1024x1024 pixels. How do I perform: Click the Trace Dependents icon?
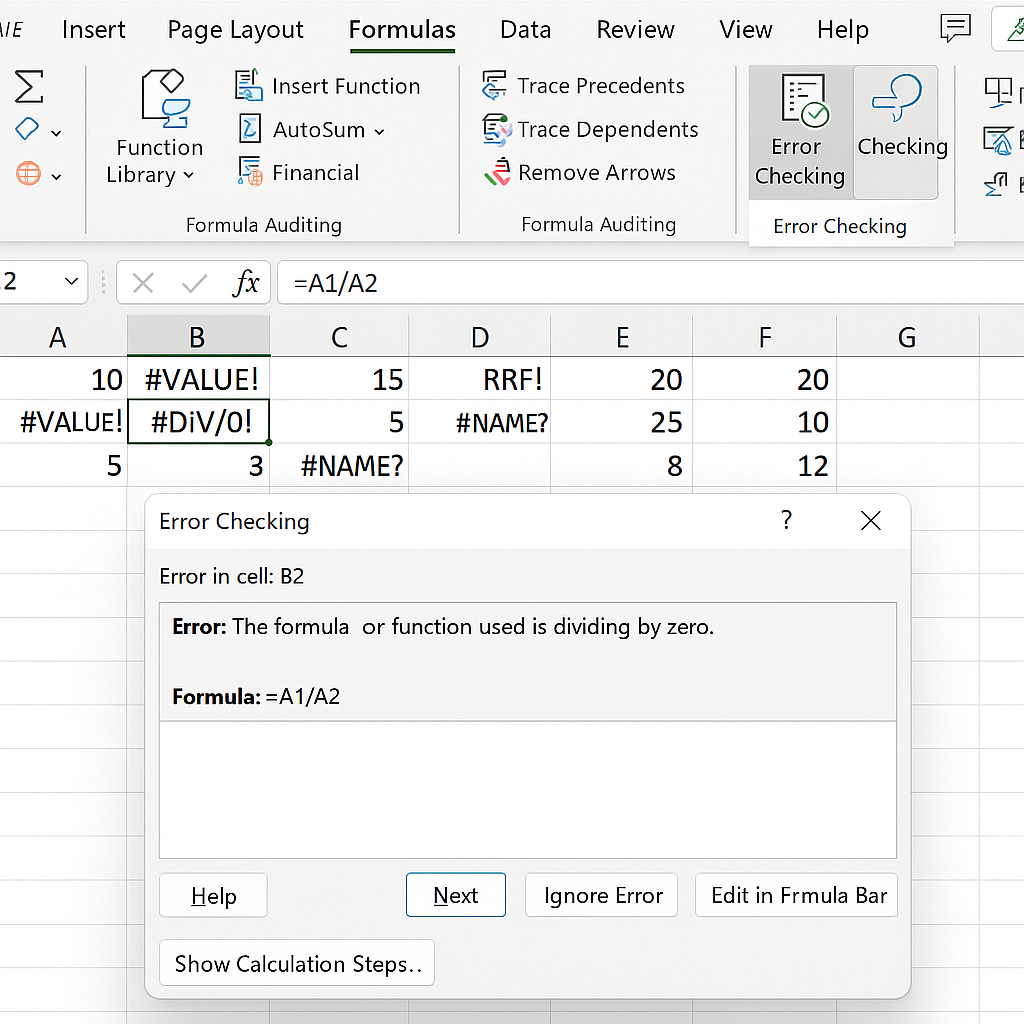click(496, 129)
